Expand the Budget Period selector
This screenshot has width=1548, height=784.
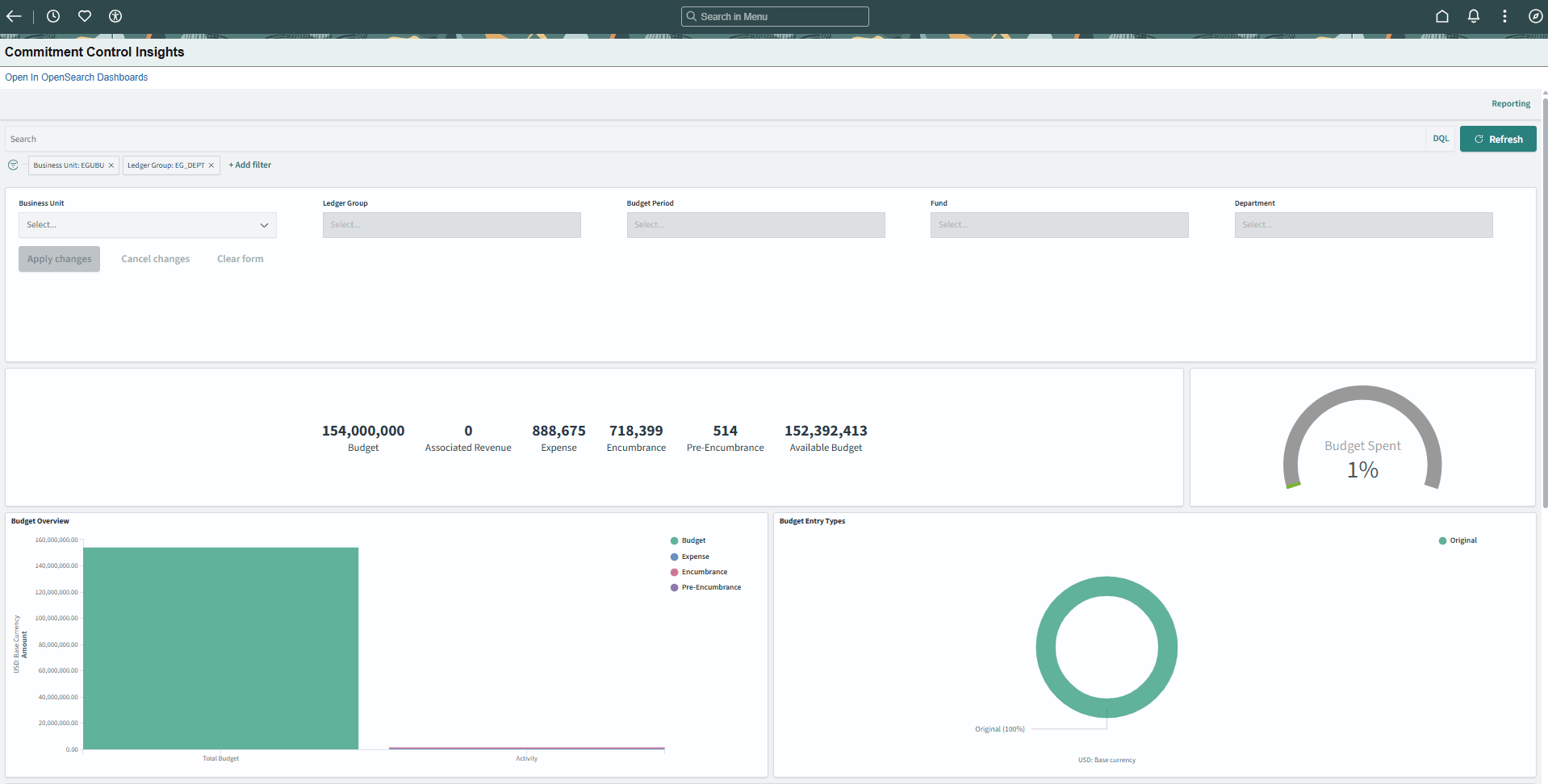tap(755, 224)
